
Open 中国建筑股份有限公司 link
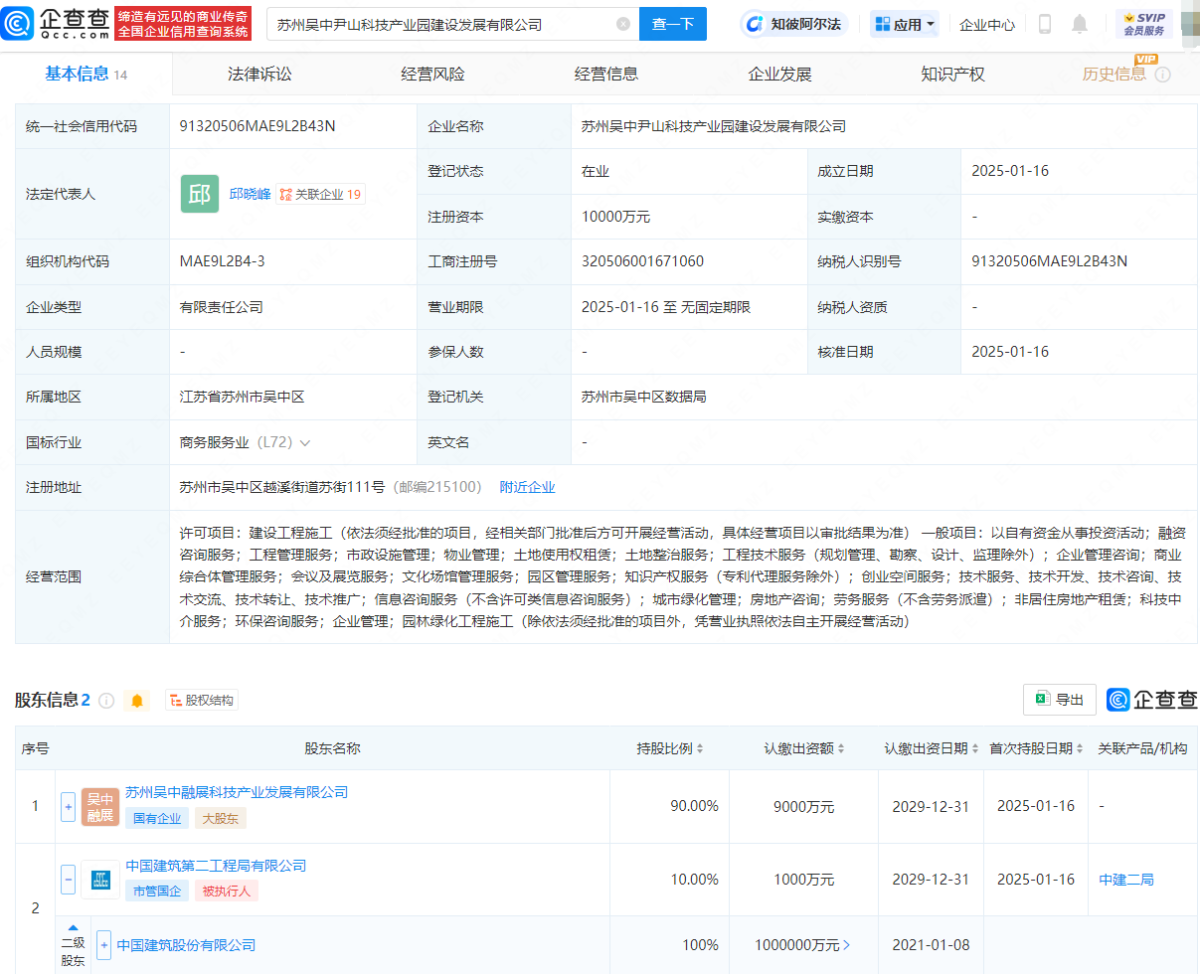pyautogui.click(x=186, y=945)
